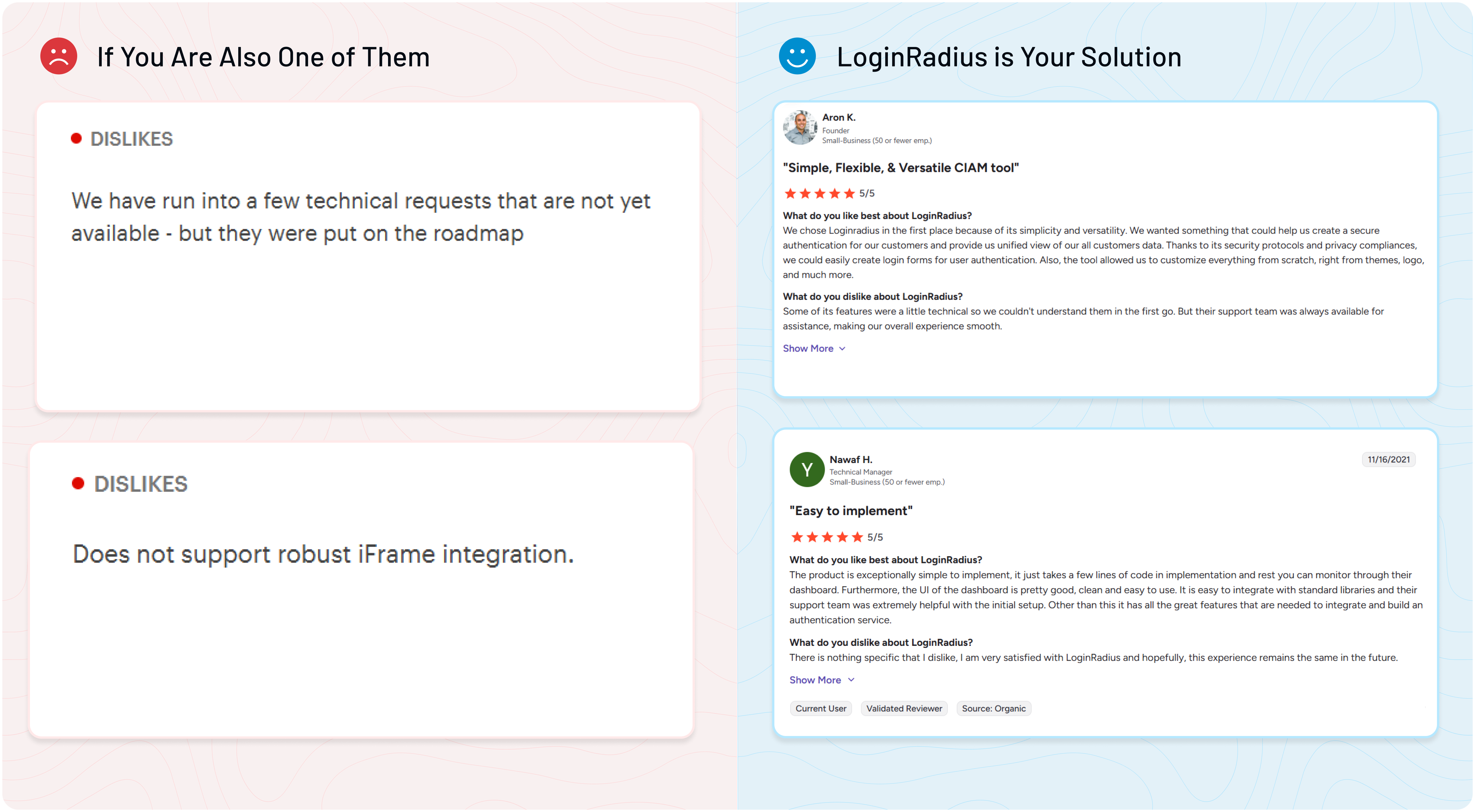This screenshot has height=812, width=1475.
Task: Expand Show More in Nawaf H.'s review
Action: pyautogui.click(x=815, y=680)
